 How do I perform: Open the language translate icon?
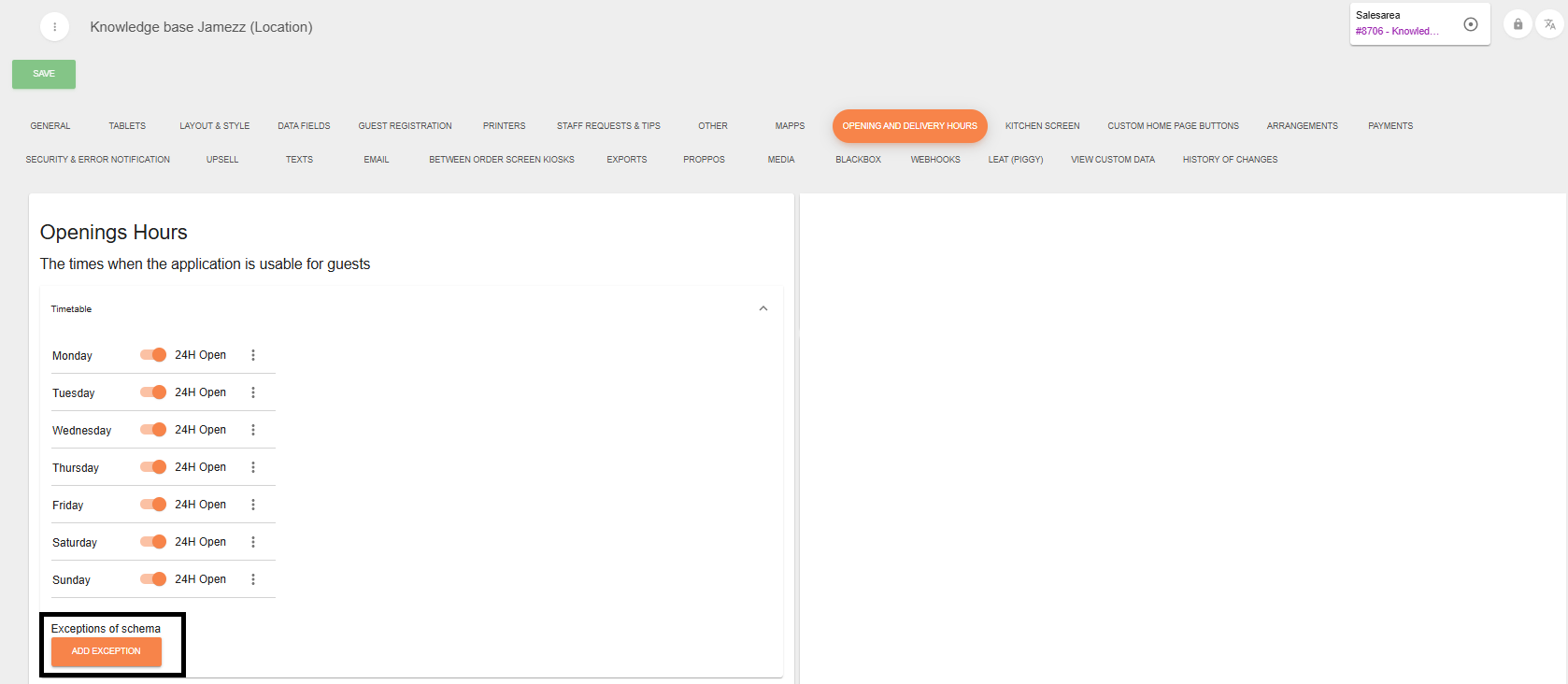[x=1549, y=24]
